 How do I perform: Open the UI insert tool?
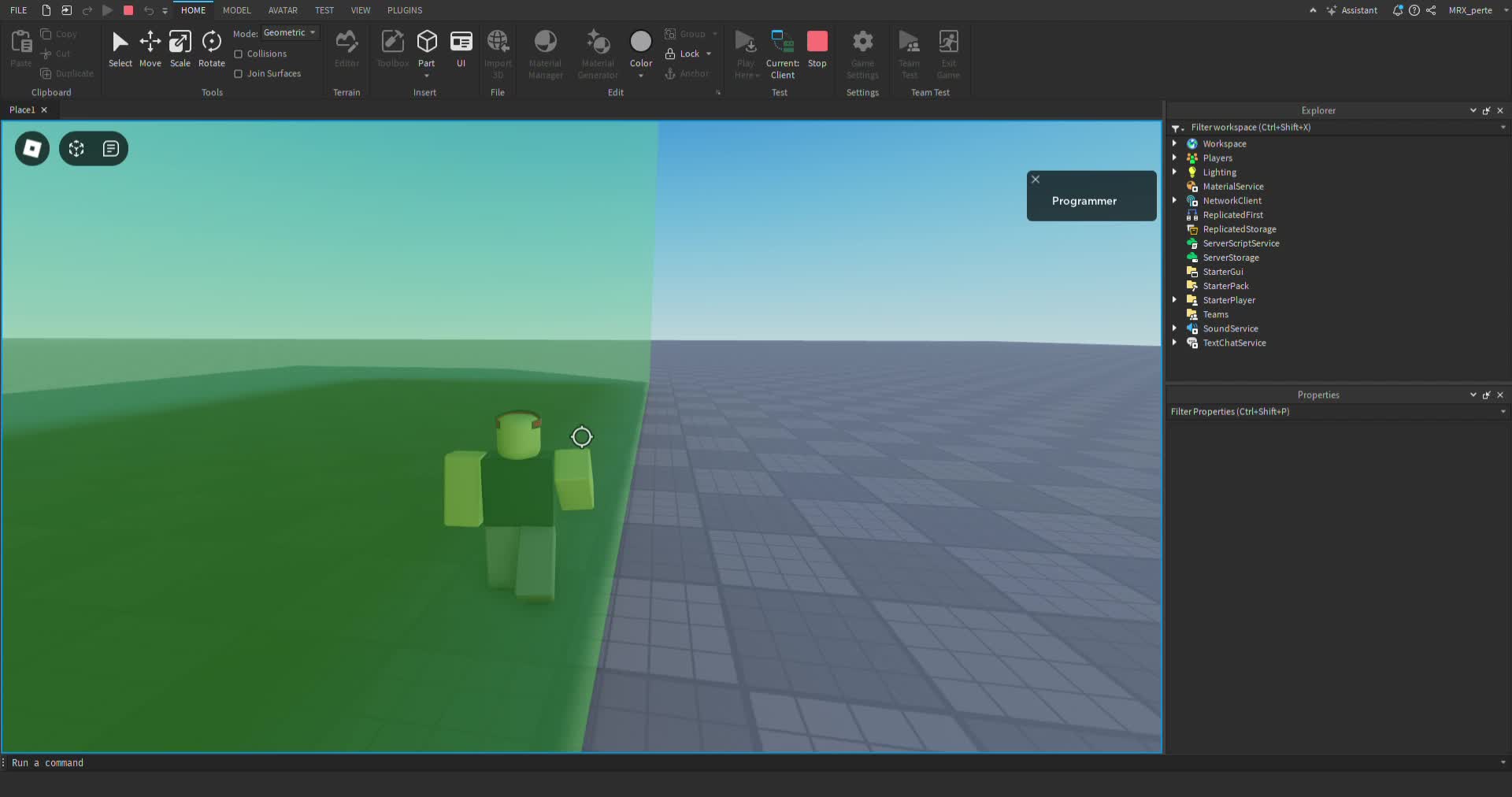coord(461,49)
